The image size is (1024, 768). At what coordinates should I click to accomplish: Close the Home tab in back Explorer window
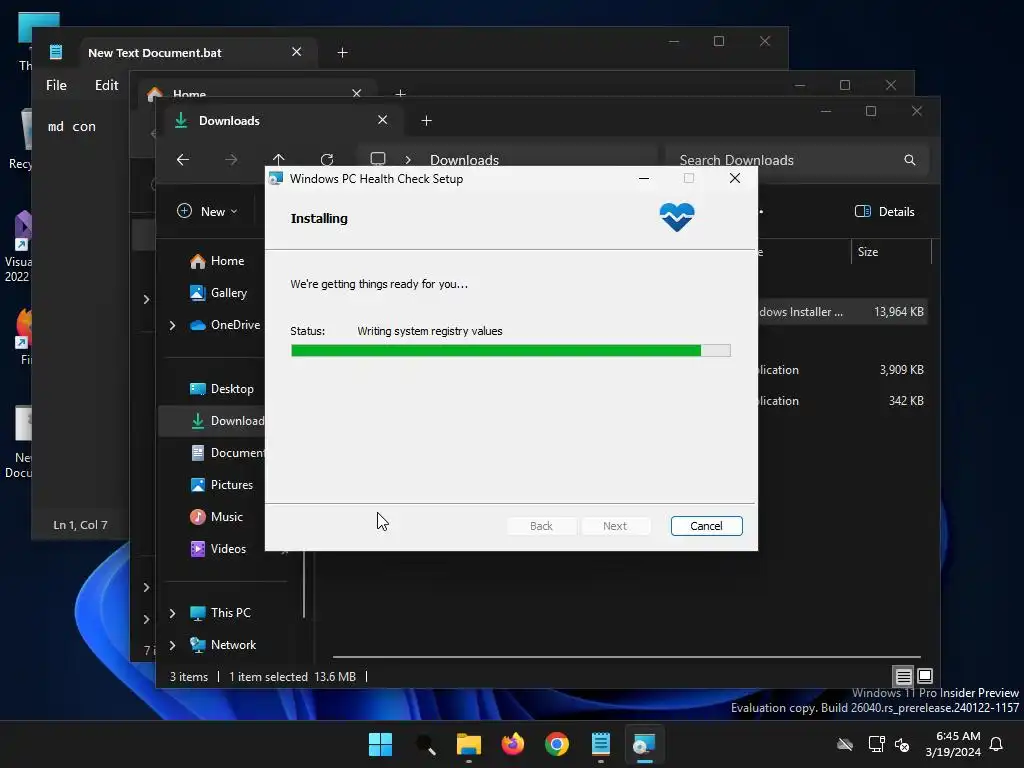pyautogui.click(x=357, y=93)
